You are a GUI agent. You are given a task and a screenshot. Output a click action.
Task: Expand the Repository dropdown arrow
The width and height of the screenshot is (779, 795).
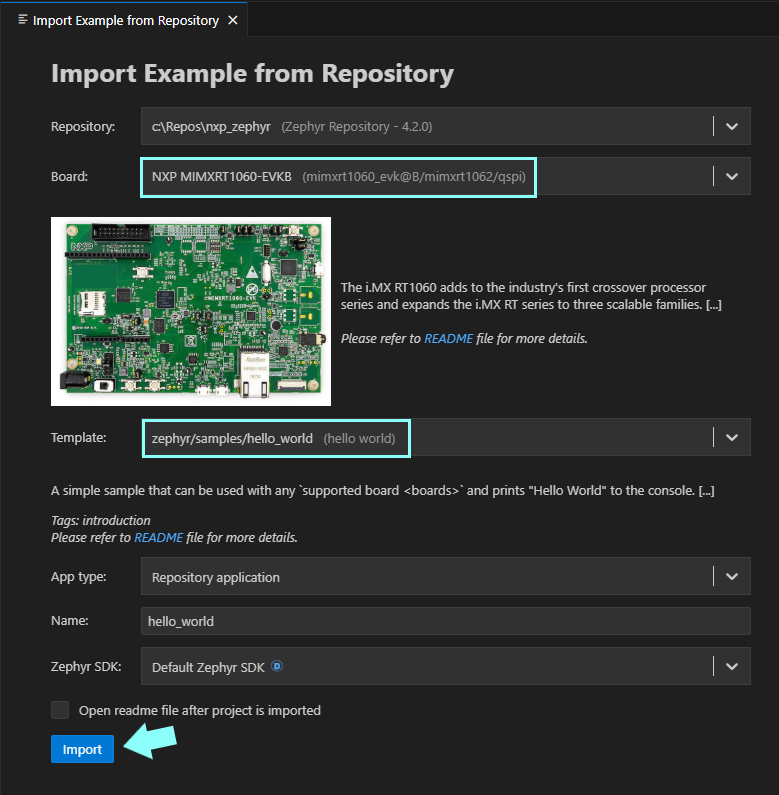[x=732, y=126]
